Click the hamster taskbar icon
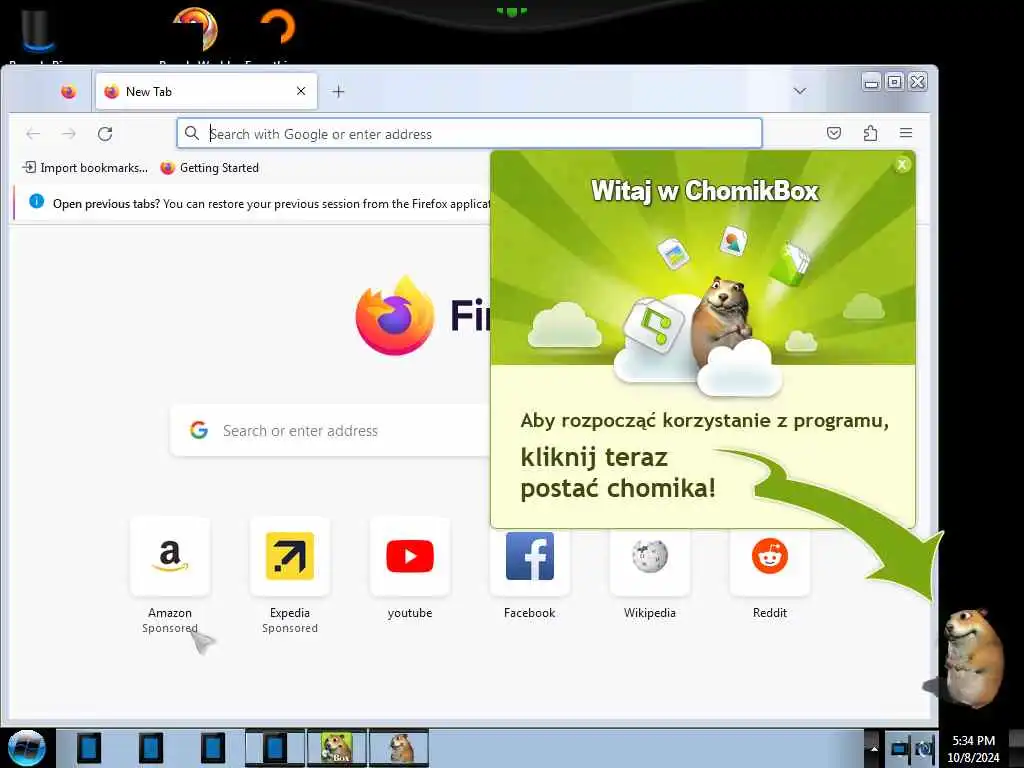Image resolution: width=1024 pixels, height=768 pixels. click(399, 748)
